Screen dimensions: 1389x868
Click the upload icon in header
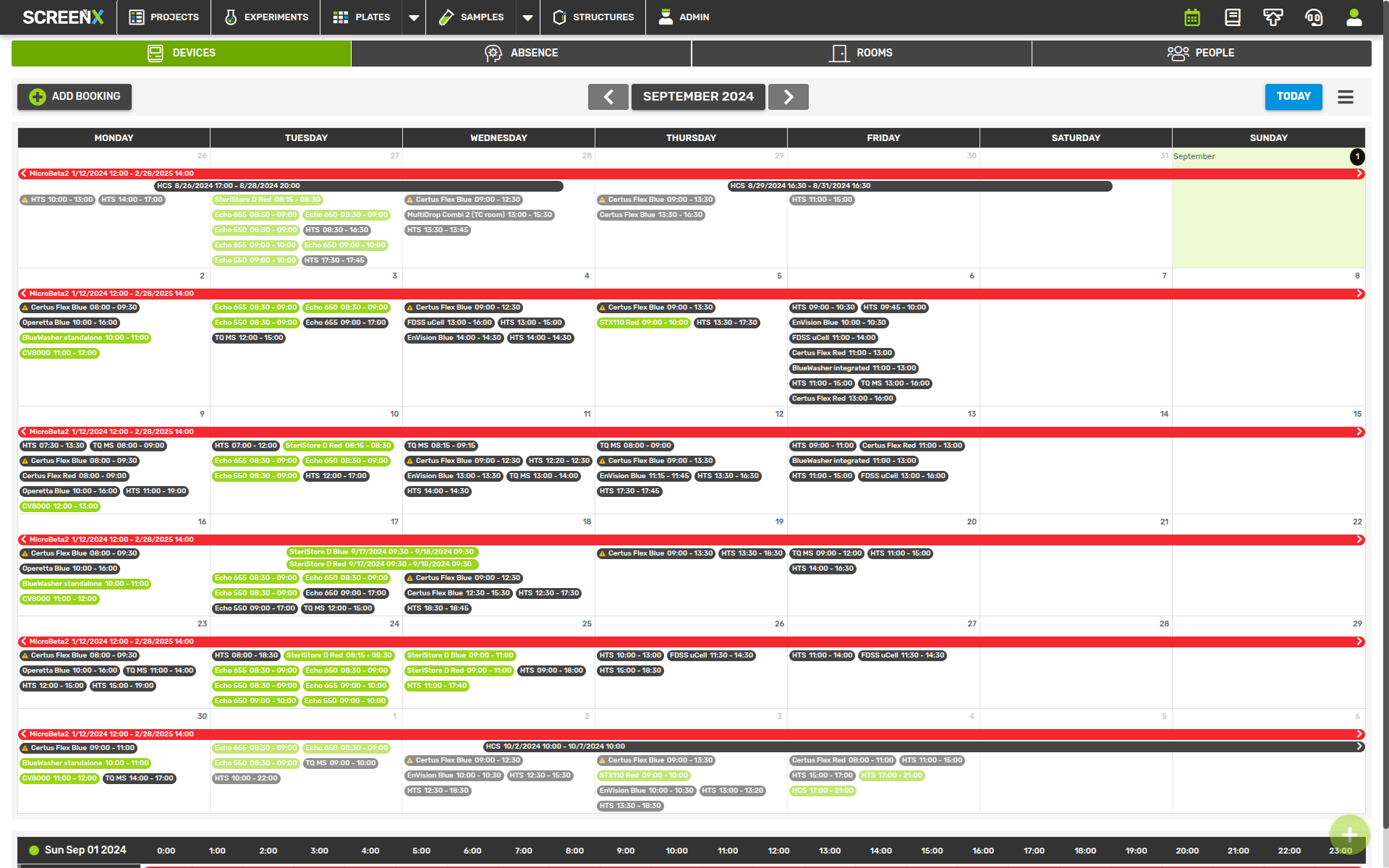click(x=1273, y=17)
